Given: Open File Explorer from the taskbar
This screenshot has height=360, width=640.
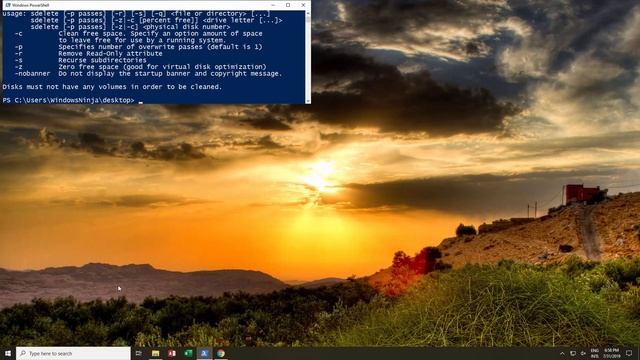Looking at the screenshot, I should 156,353.
